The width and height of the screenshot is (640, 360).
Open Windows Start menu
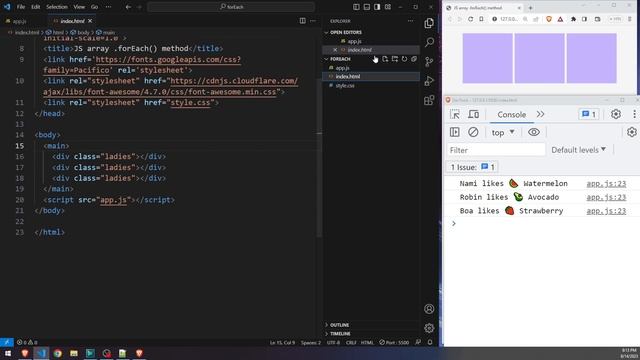(8, 353)
